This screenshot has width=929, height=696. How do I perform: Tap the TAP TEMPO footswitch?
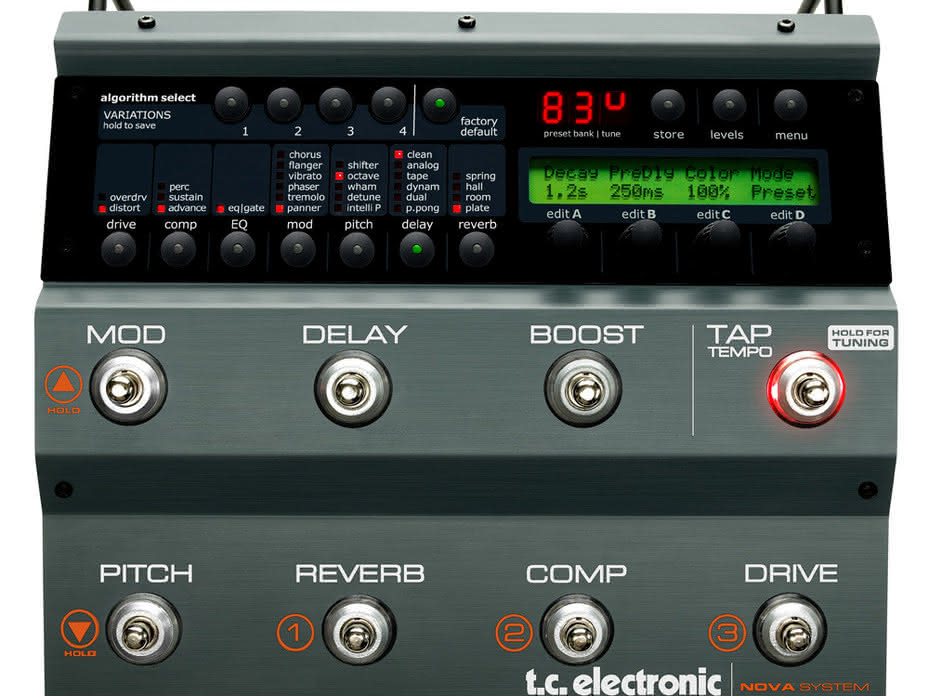point(806,389)
